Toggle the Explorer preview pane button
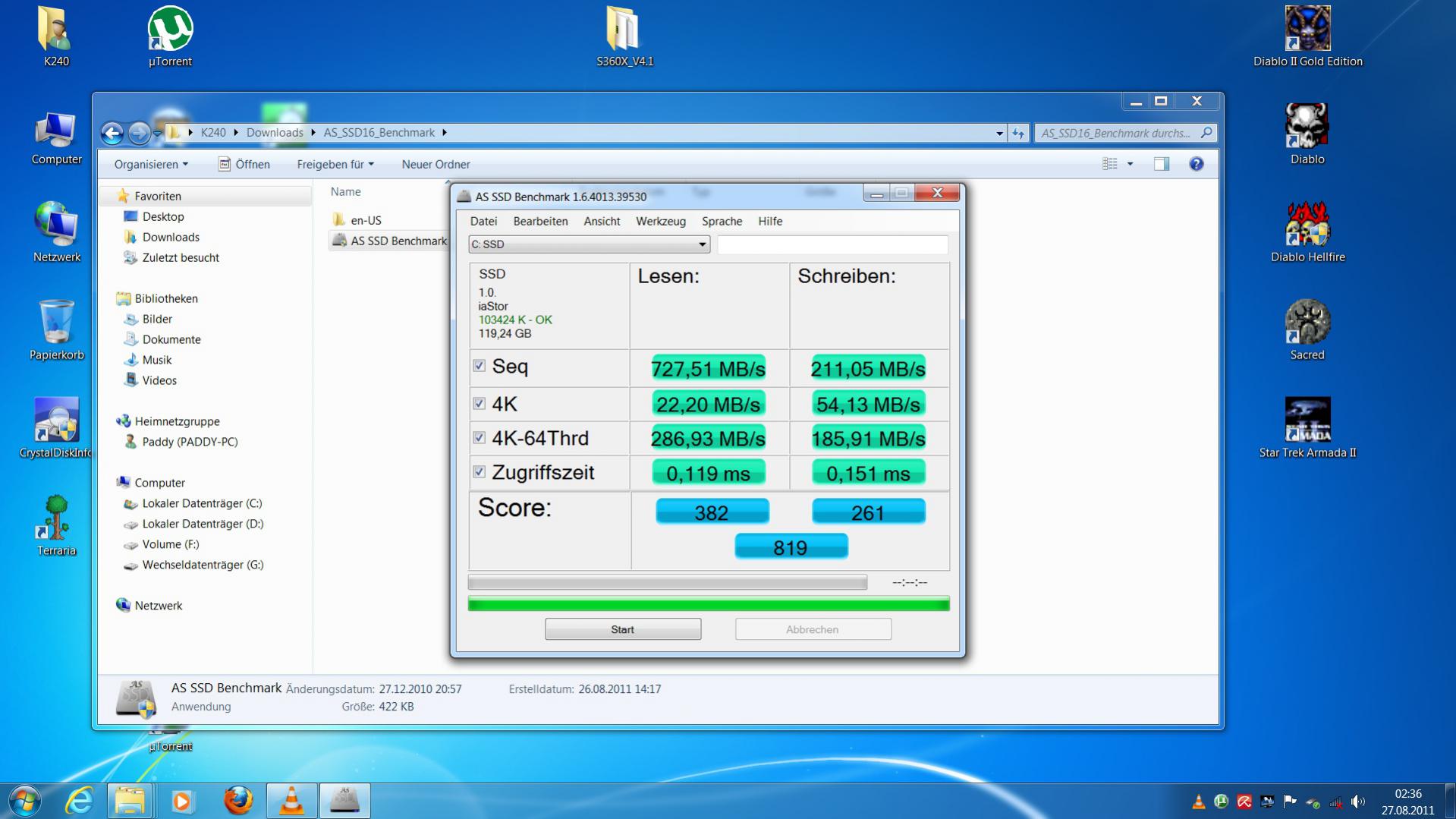 click(1162, 164)
